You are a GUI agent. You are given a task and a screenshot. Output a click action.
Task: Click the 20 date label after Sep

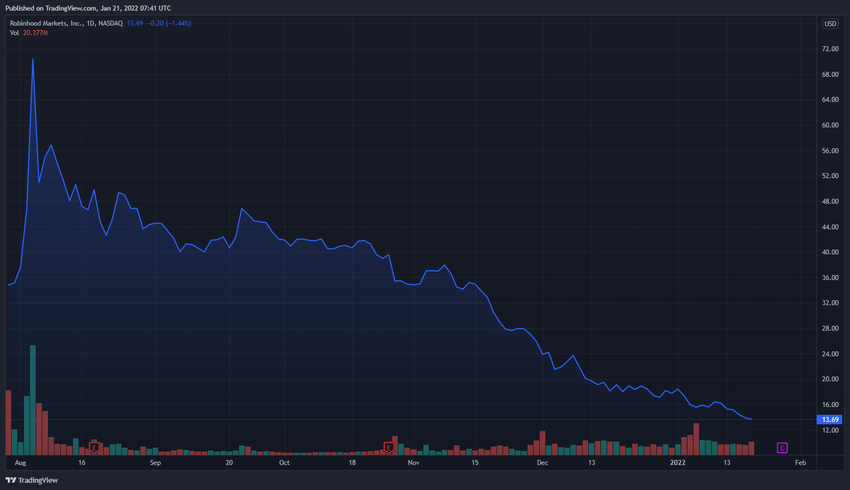229,463
